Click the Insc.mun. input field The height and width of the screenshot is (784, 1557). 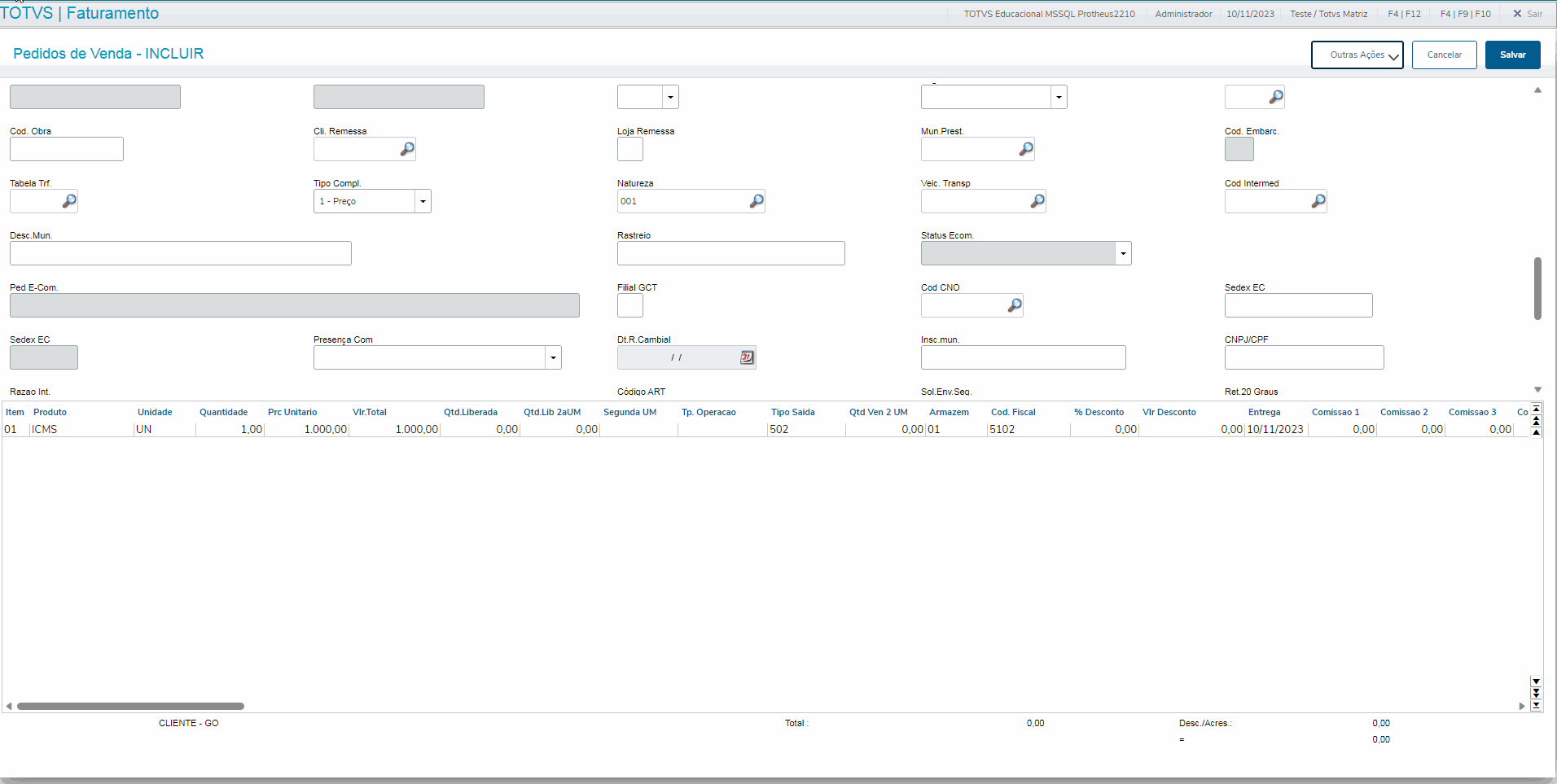[1024, 357]
